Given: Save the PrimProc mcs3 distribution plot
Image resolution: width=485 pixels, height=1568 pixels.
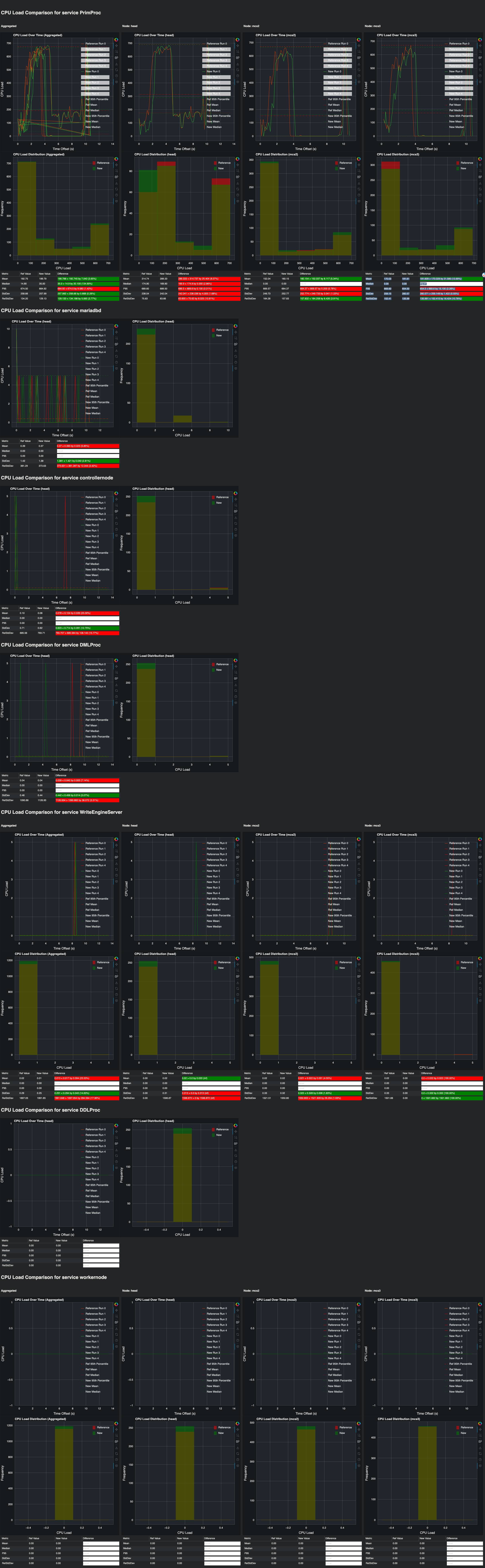Looking at the screenshot, I should [480, 183].
